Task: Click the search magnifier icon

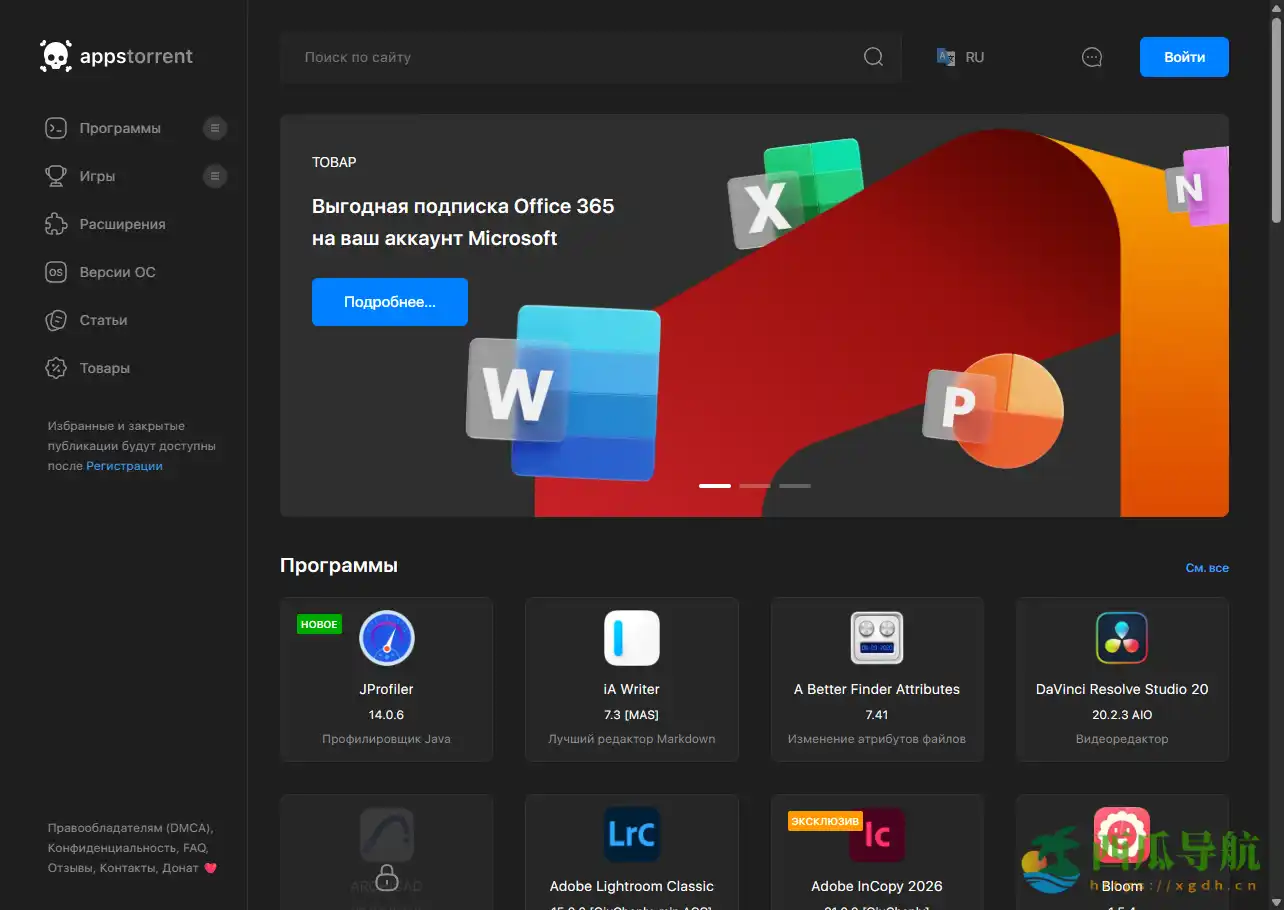Action: [x=872, y=57]
